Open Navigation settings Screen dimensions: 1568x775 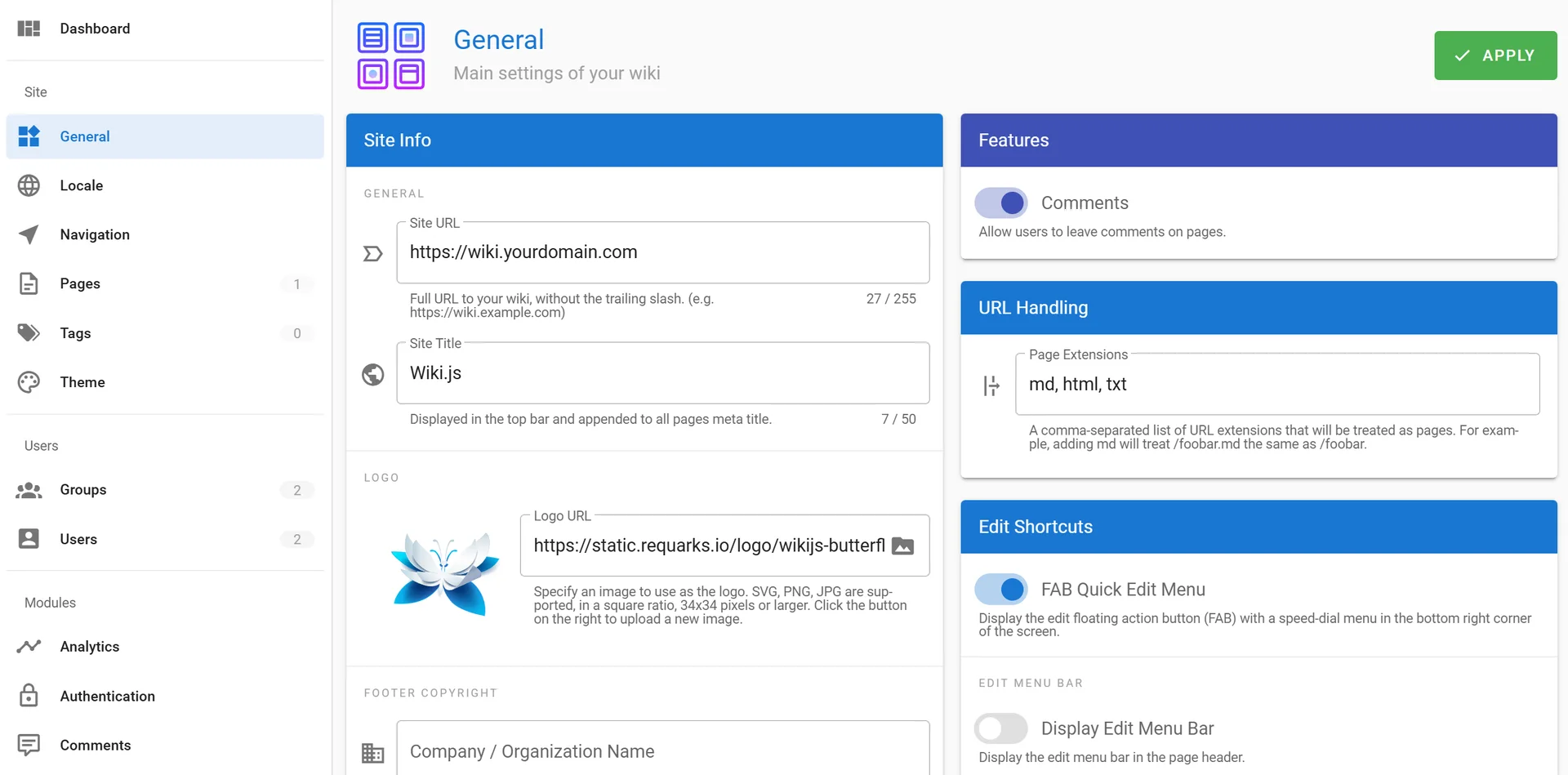pyautogui.click(x=165, y=234)
